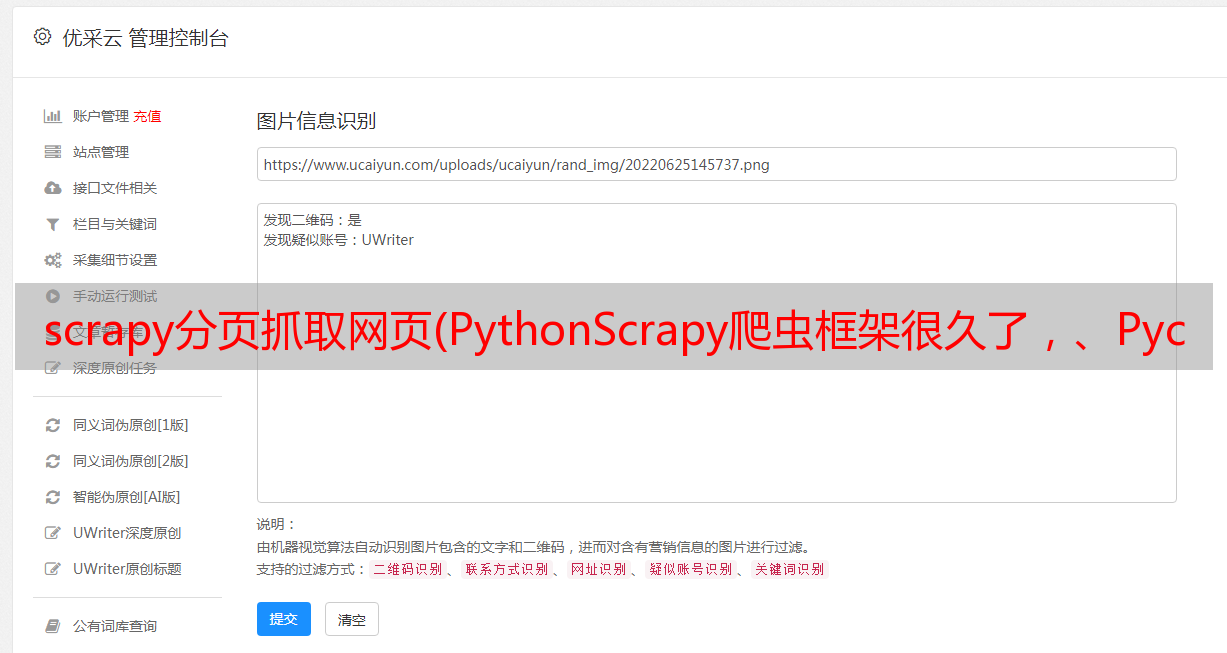Click the 说明： label
The width and height of the screenshot is (1227, 653).
click(277, 524)
